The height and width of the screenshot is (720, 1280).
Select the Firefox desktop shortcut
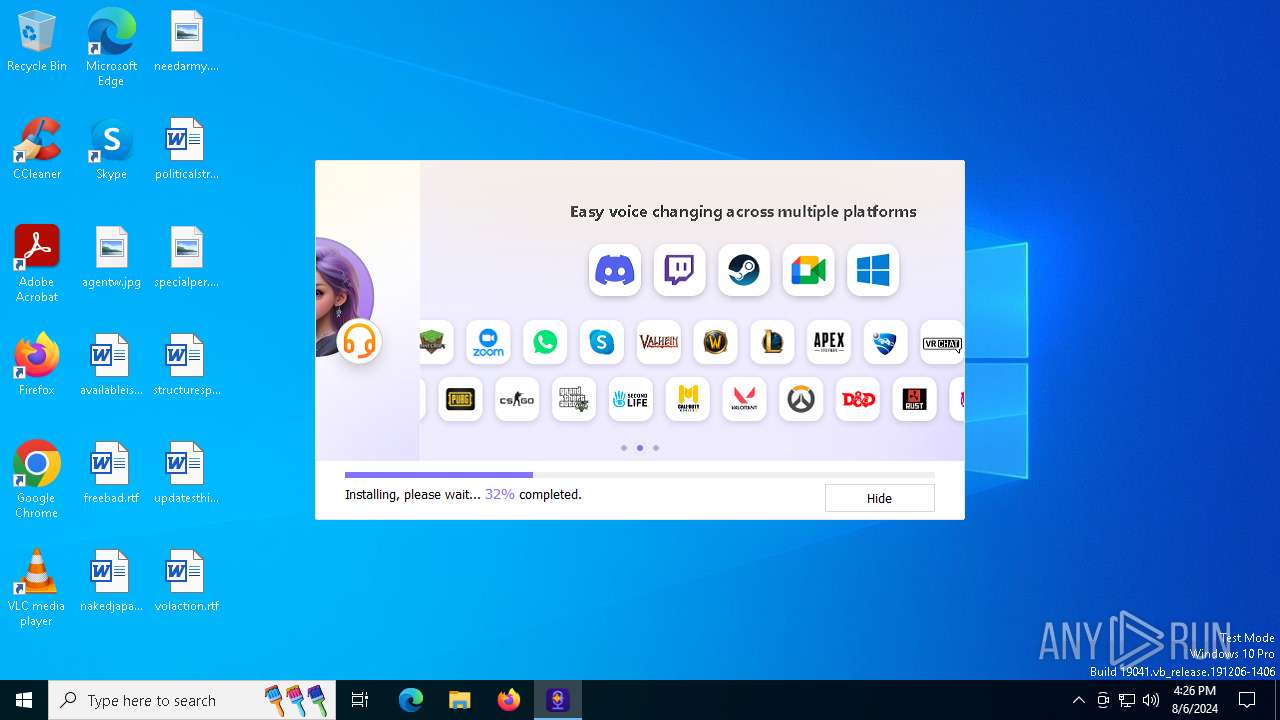coord(37,365)
